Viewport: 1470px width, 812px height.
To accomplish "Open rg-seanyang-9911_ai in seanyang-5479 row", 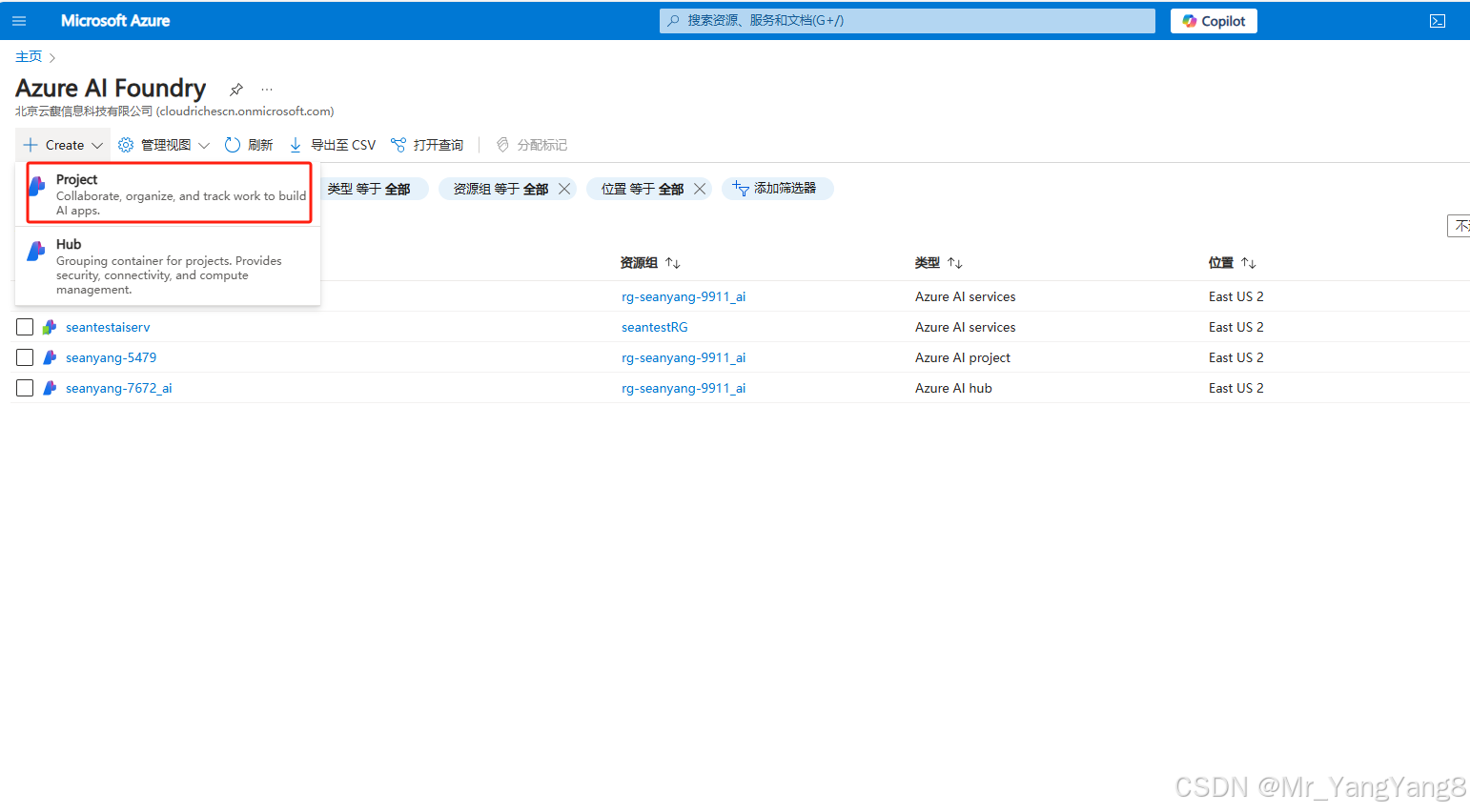I will pos(684,357).
